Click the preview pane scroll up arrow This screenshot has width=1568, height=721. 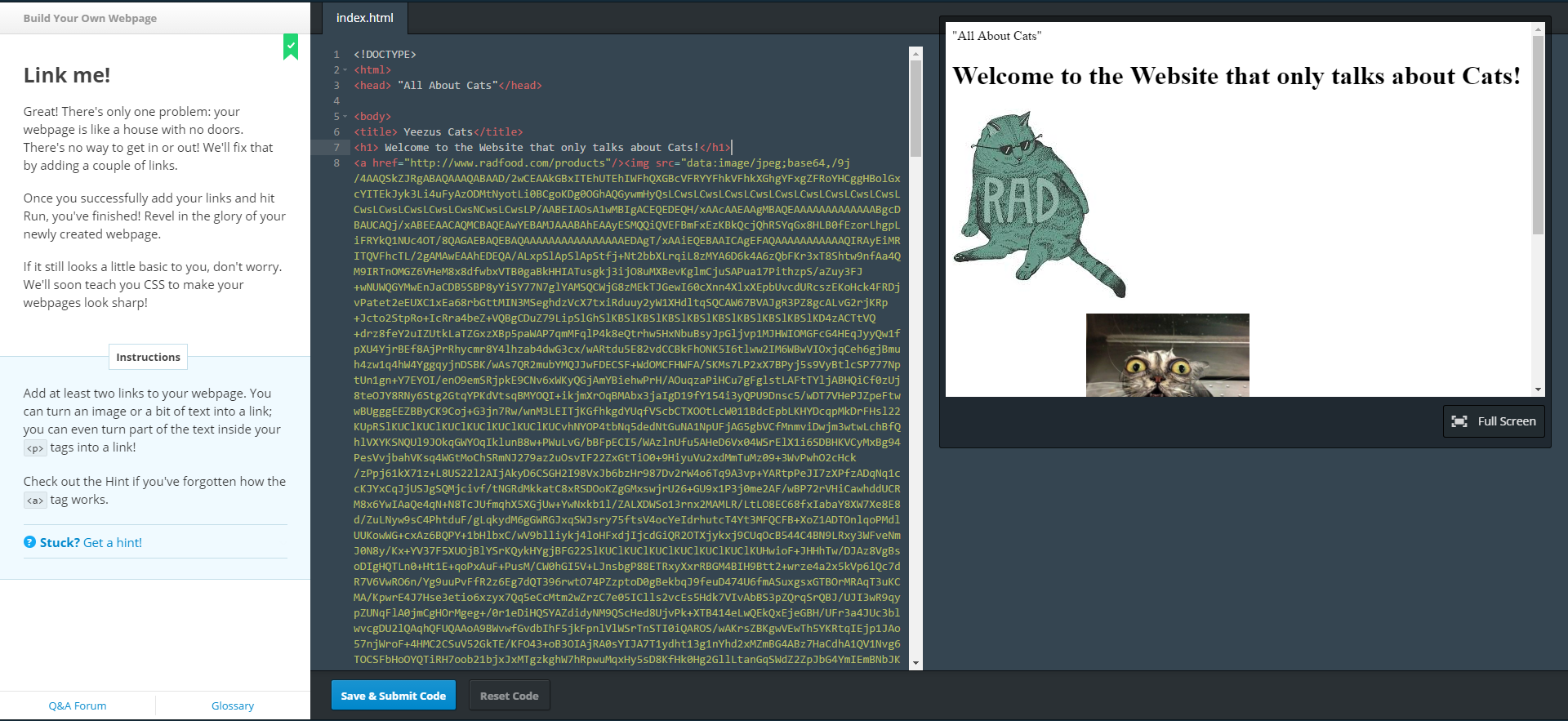pos(1538,29)
